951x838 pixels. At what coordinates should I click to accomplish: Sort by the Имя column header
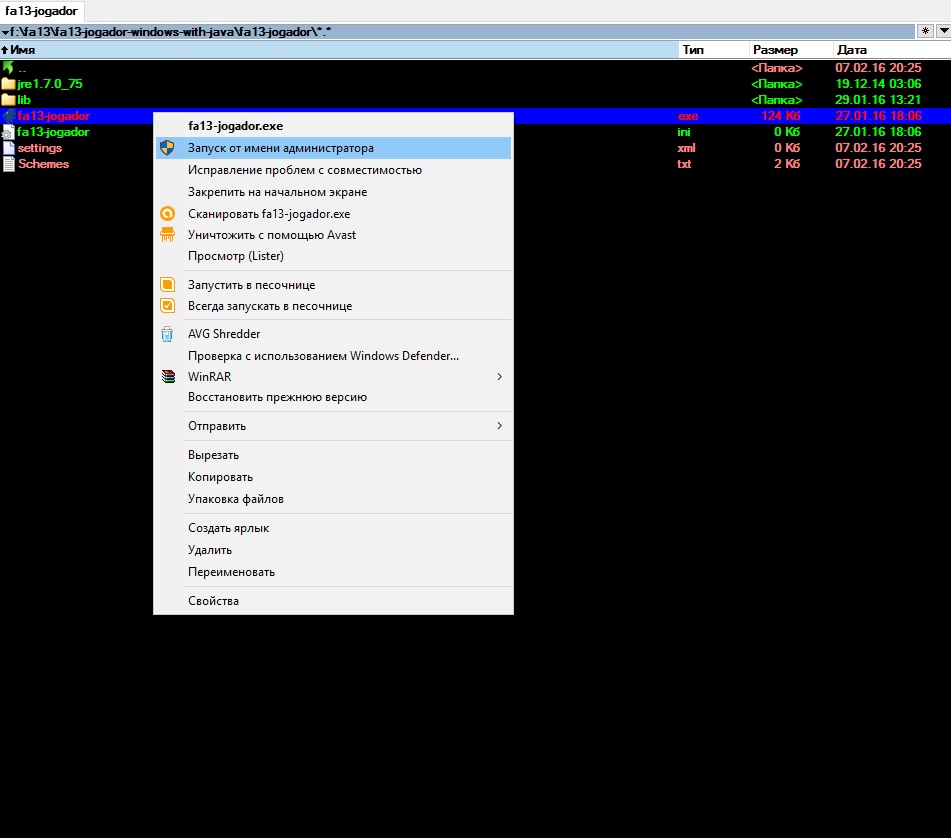pos(338,50)
